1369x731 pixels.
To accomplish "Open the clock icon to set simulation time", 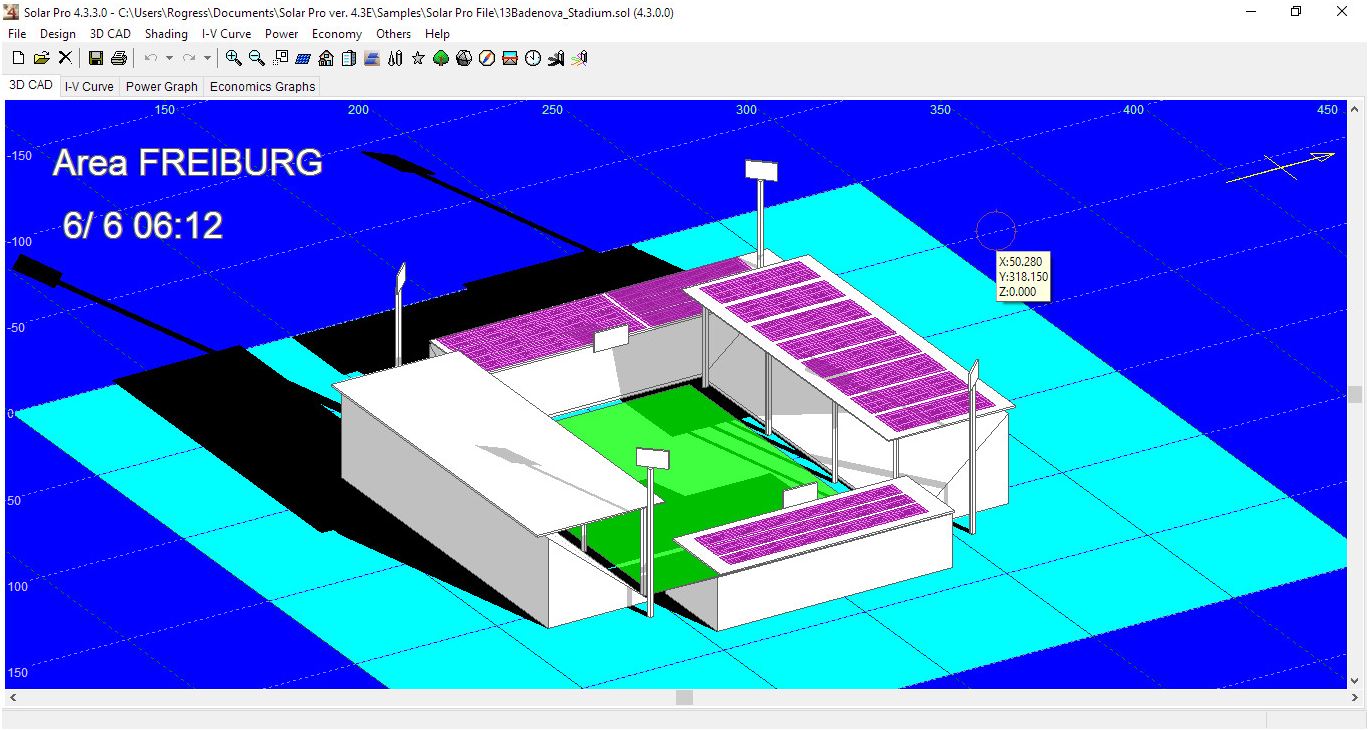I will (532, 58).
